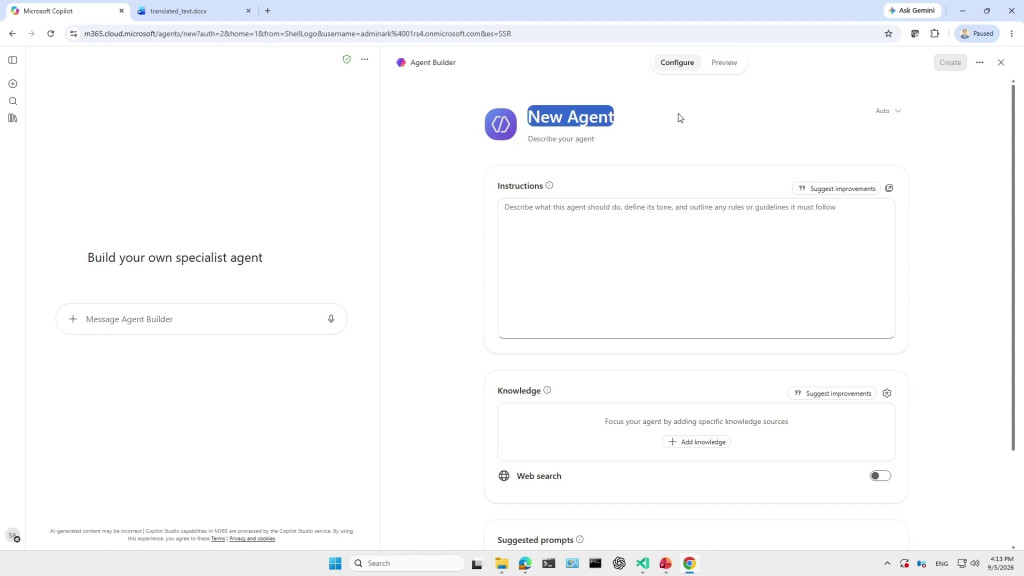Open Agent Builder header more options ellipsis
The width and height of the screenshot is (1024, 576).
coord(980,63)
